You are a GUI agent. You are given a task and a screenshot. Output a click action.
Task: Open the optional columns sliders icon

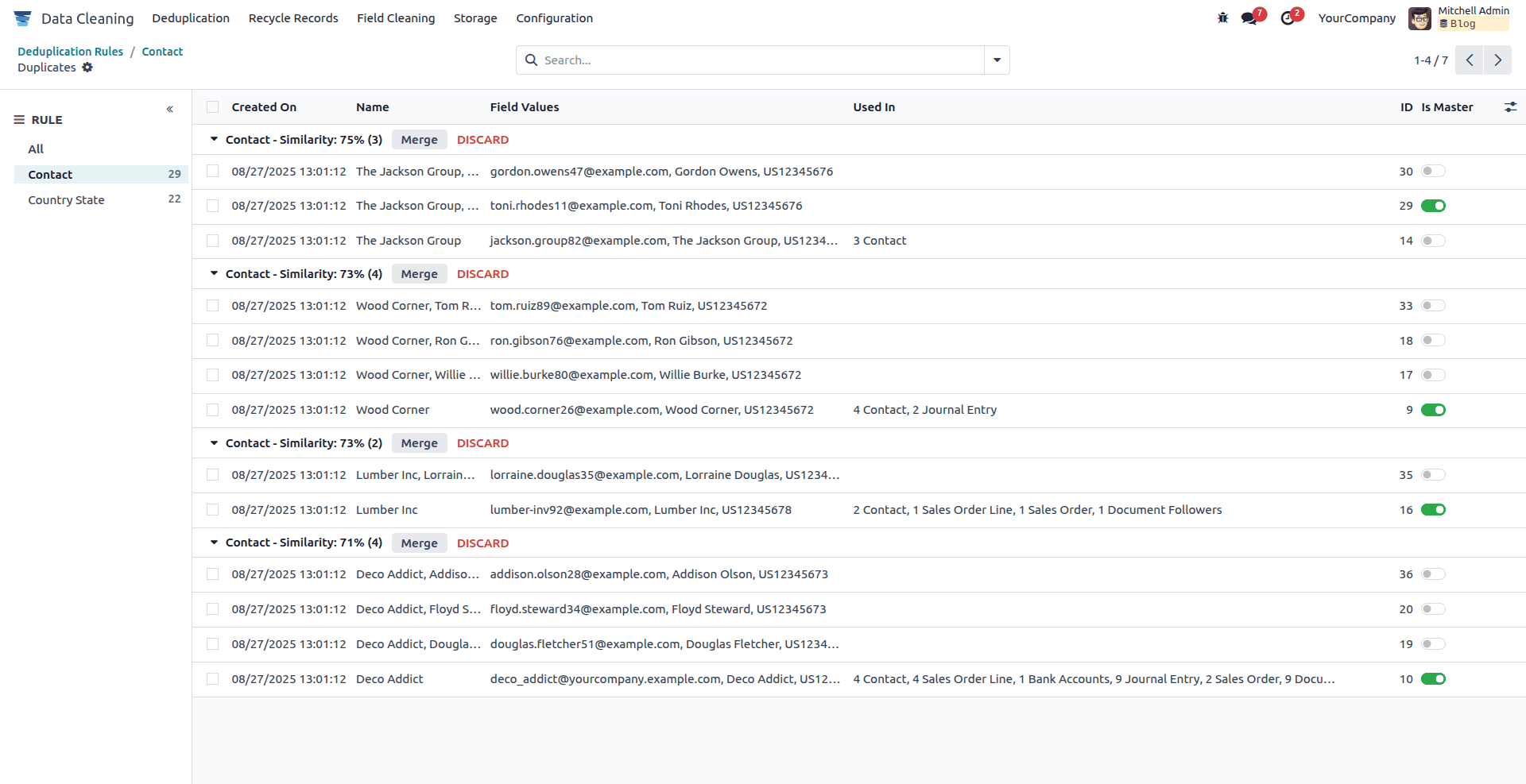[x=1511, y=106]
